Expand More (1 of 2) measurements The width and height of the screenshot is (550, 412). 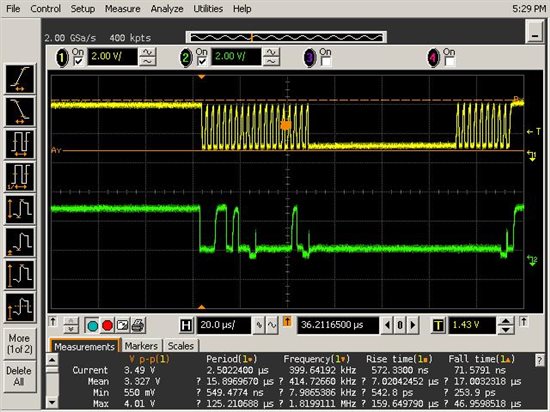click(x=20, y=344)
